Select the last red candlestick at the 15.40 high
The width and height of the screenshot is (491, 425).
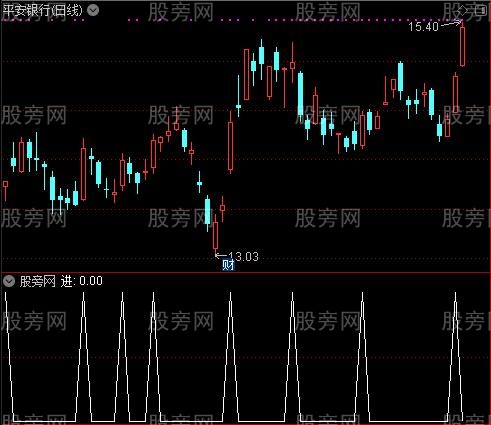(462, 44)
